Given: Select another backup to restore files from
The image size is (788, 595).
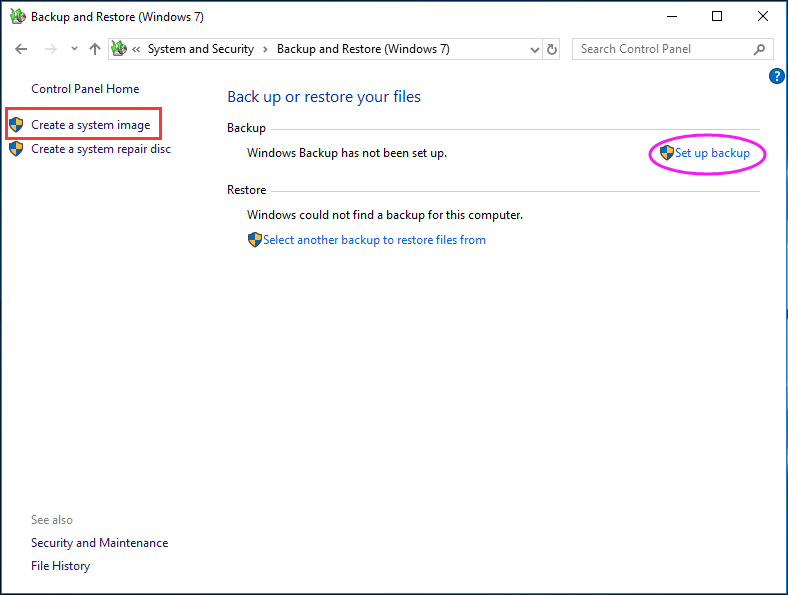Looking at the screenshot, I should click(374, 240).
